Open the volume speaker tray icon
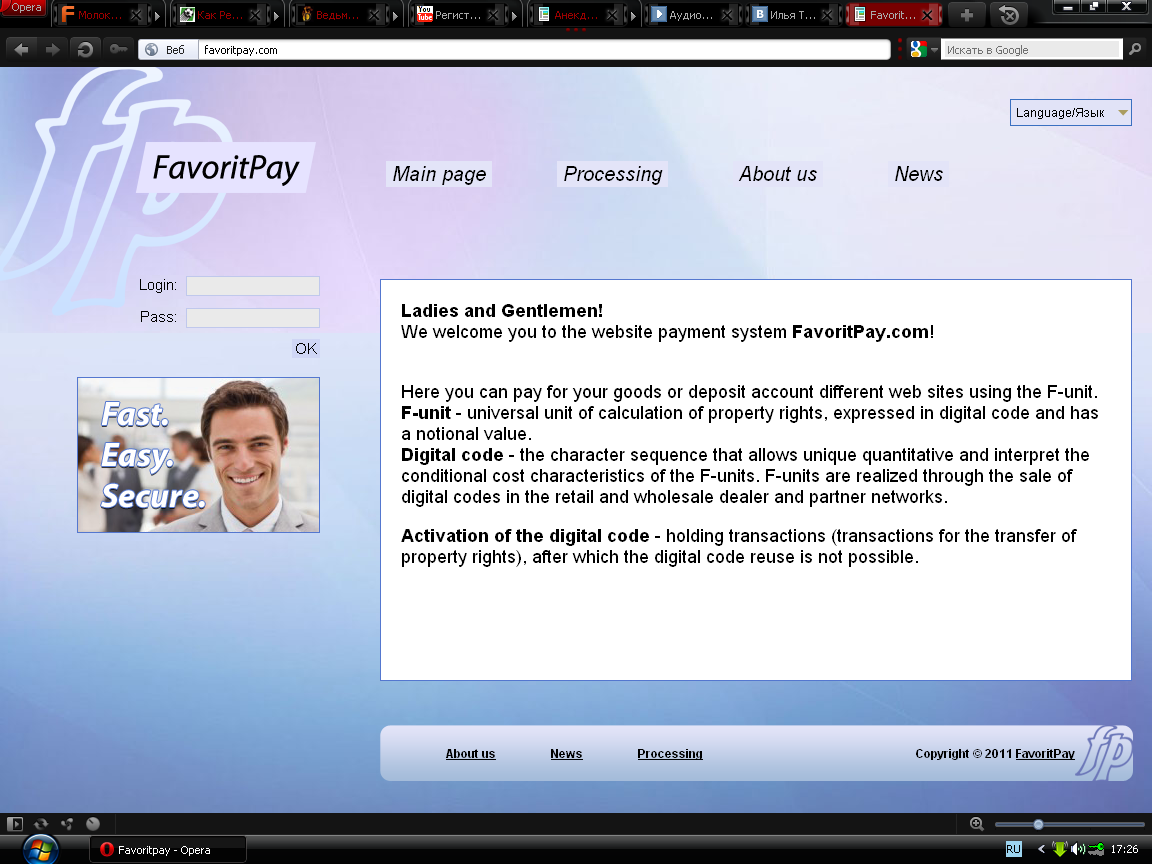This screenshot has width=1152, height=864. 1077,849
